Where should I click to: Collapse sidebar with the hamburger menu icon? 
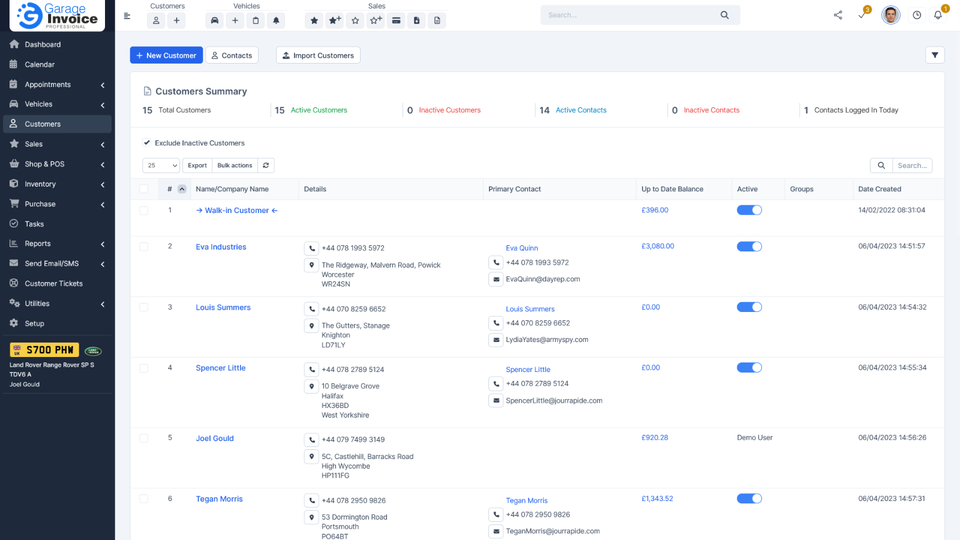[x=127, y=16]
